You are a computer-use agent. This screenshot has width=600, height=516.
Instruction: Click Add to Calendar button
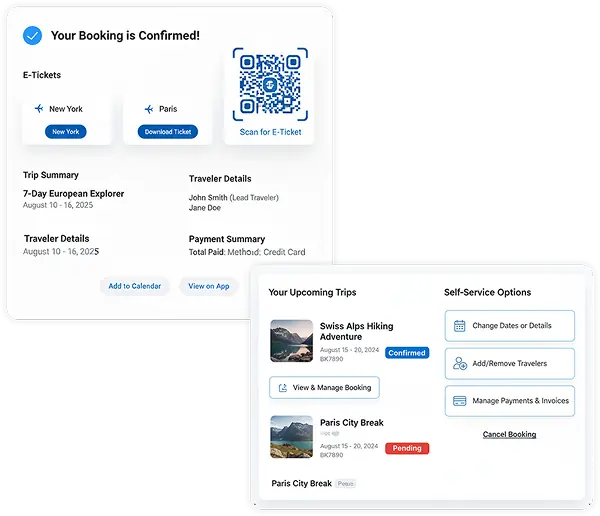point(135,286)
